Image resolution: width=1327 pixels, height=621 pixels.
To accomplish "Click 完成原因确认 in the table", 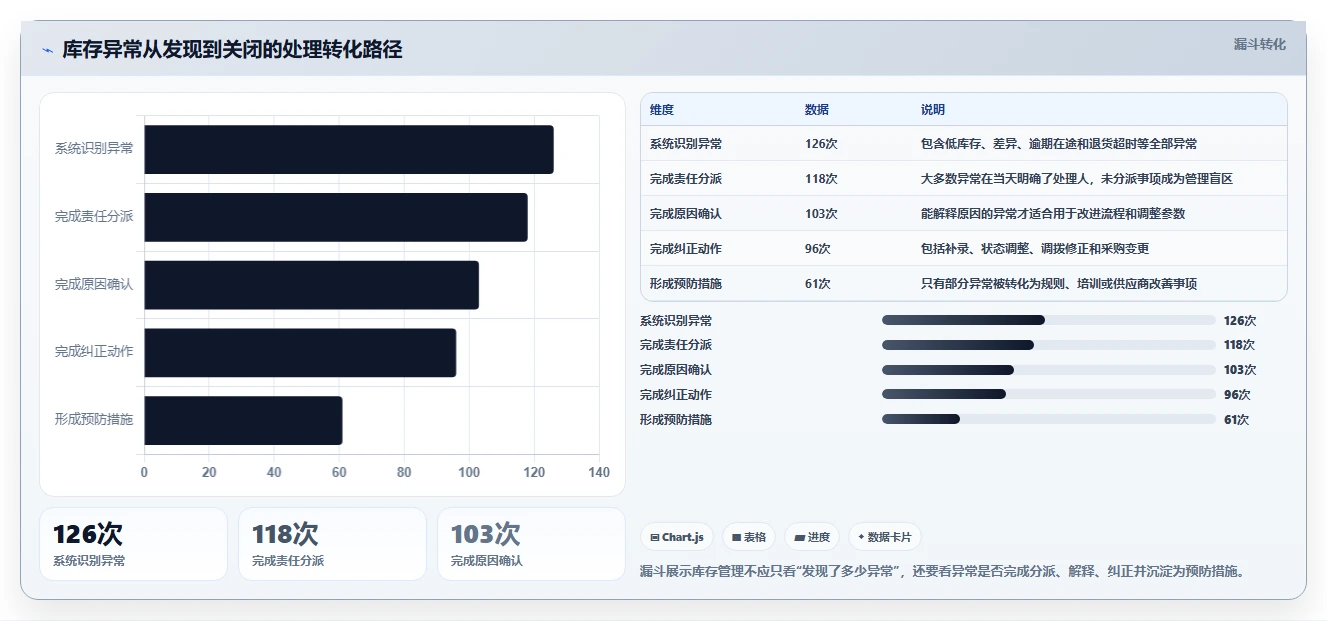I will [x=686, y=214].
